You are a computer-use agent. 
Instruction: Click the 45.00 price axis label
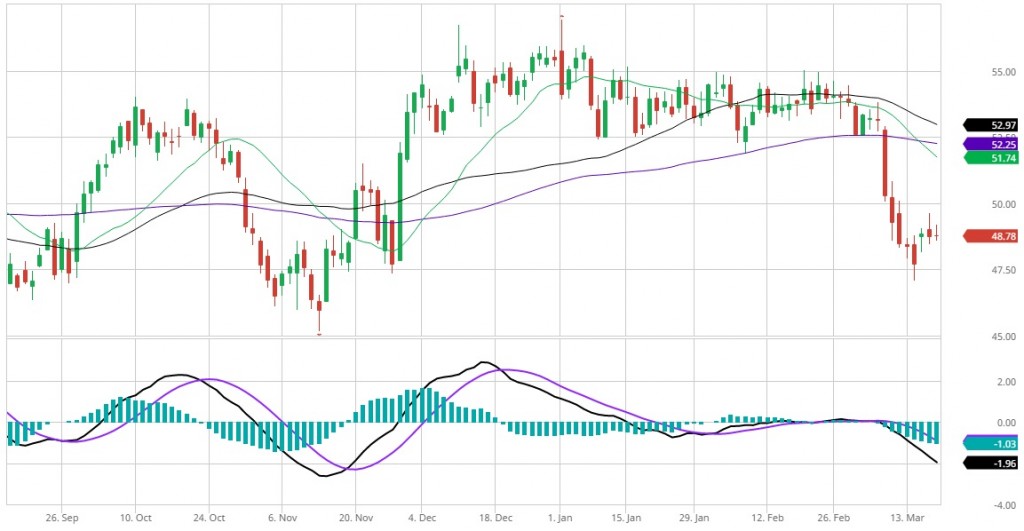click(1004, 336)
